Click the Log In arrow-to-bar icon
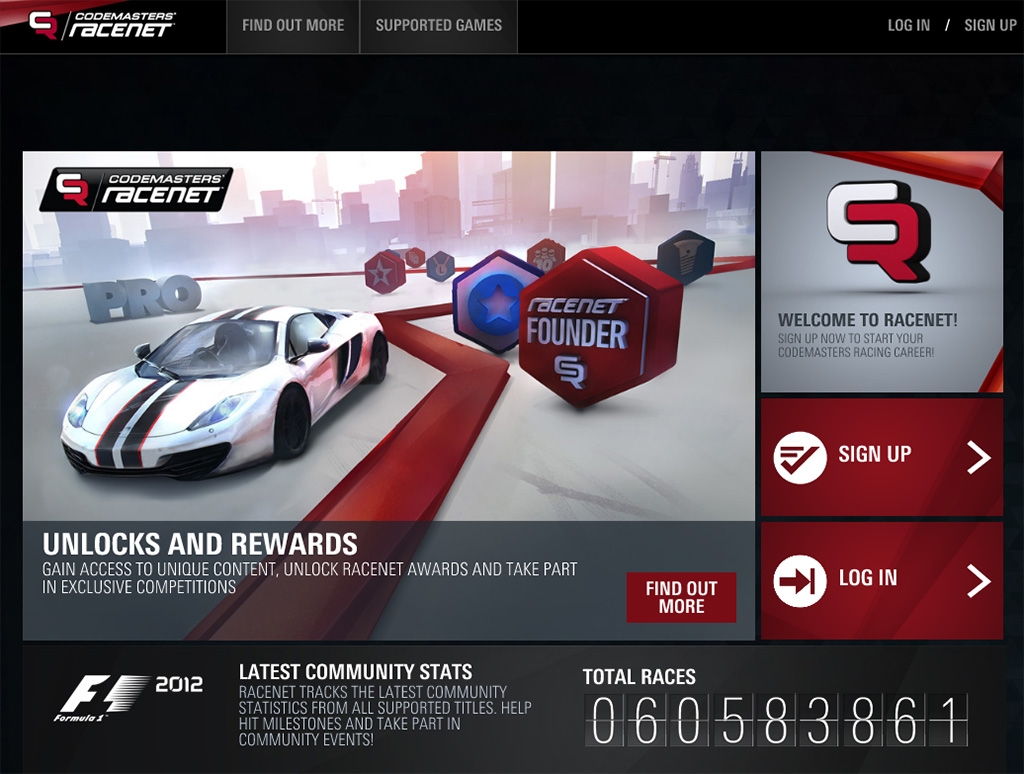This screenshot has width=1024, height=774. (800, 581)
